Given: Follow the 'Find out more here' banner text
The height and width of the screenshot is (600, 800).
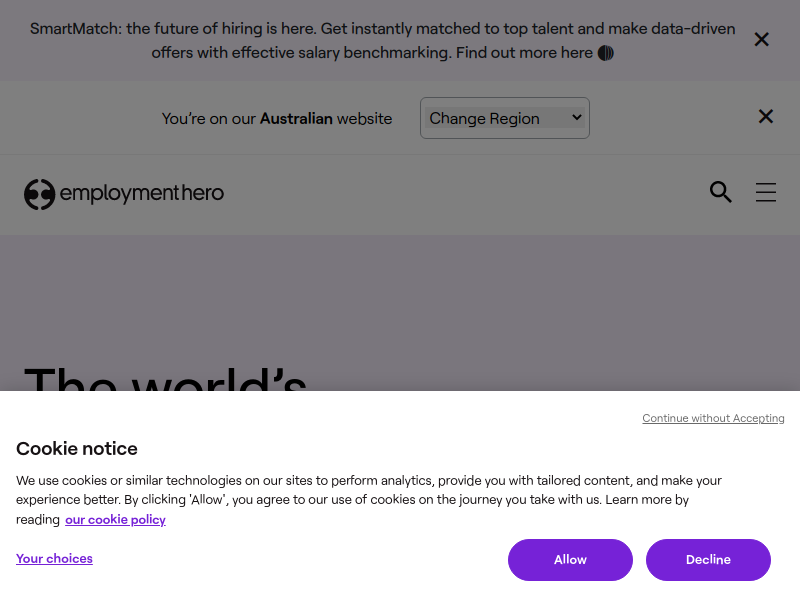Looking at the screenshot, I should click(524, 53).
